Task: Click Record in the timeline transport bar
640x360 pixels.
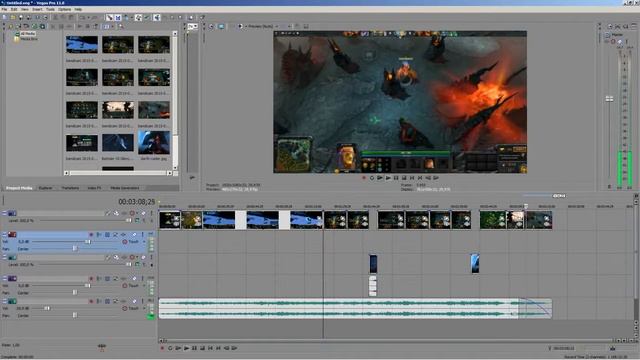Action: (x=162, y=348)
